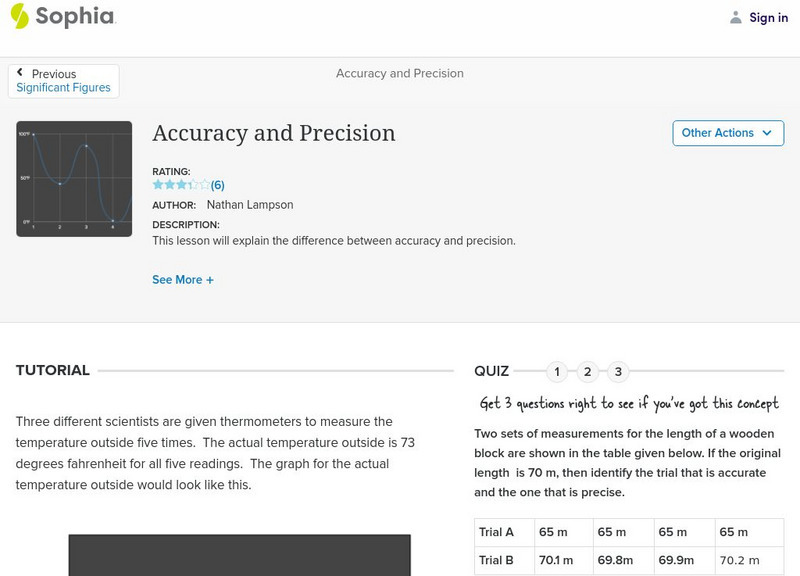
Task: Select the first rating star
Action: pyautogui.click(x=156, y=184)
